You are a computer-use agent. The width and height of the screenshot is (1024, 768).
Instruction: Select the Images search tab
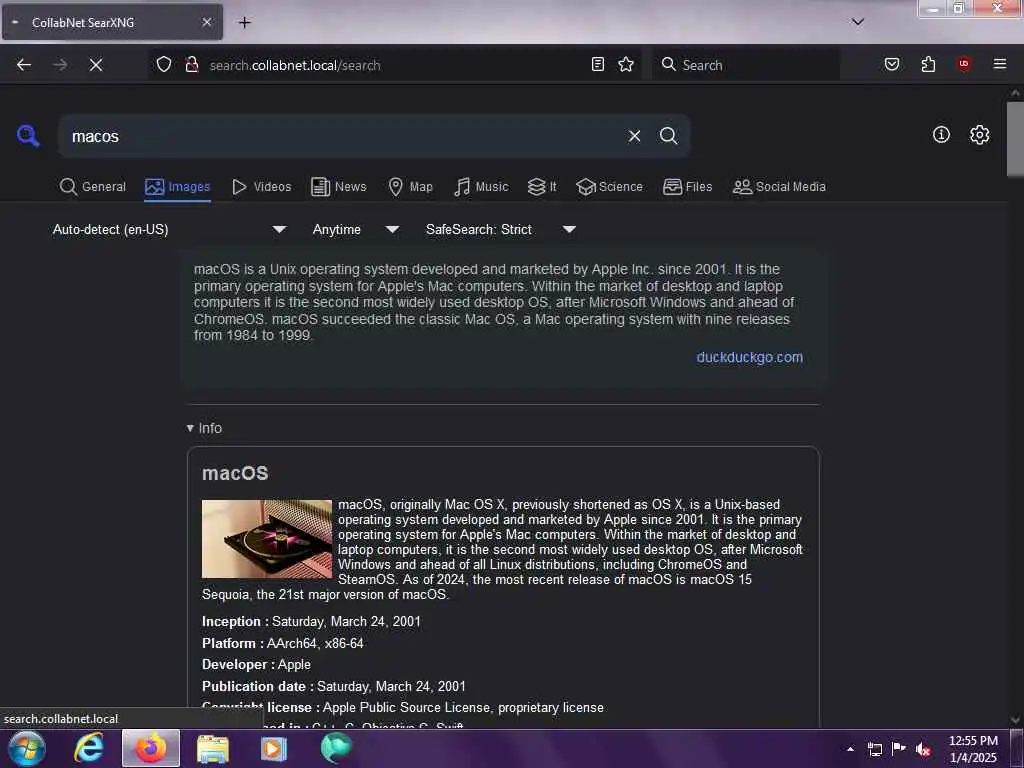(178, 187)
